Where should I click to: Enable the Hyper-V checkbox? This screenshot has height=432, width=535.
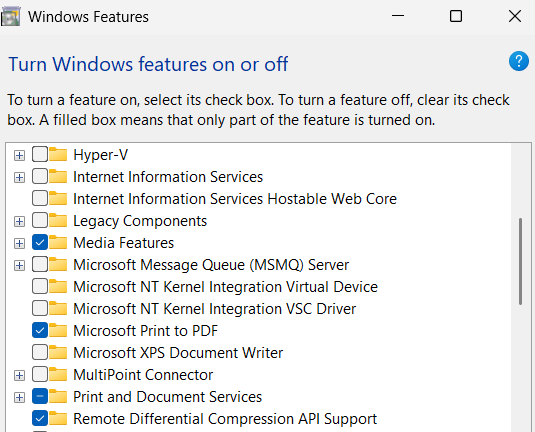click(x=40, y=155)
